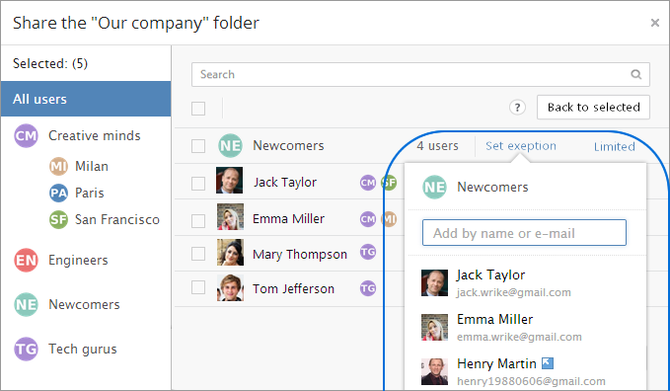Image resolution: width=670 pixels, height=391 pixels.
Task: Check the Mary Thompson checkbox
Action: point(198,253)
